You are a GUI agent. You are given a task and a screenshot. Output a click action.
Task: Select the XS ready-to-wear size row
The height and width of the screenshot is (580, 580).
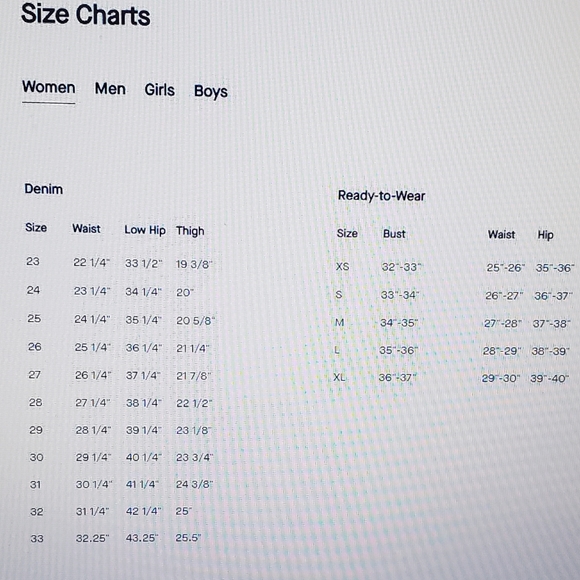point(455,267)
